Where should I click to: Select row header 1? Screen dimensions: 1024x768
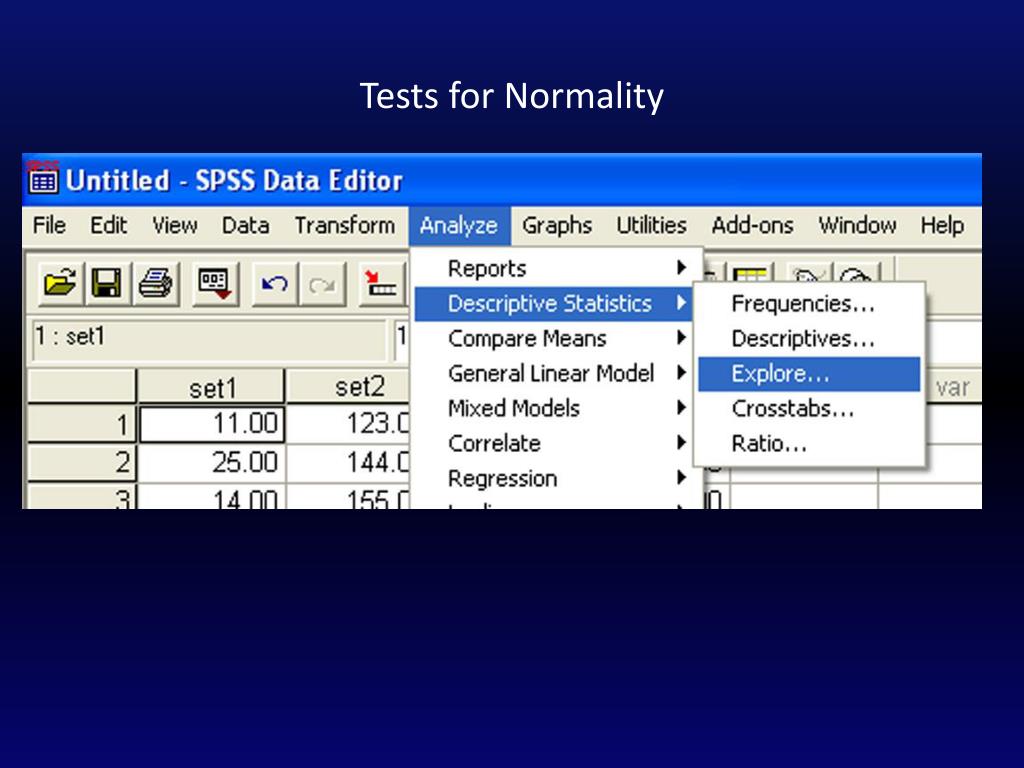pos(82,424)
